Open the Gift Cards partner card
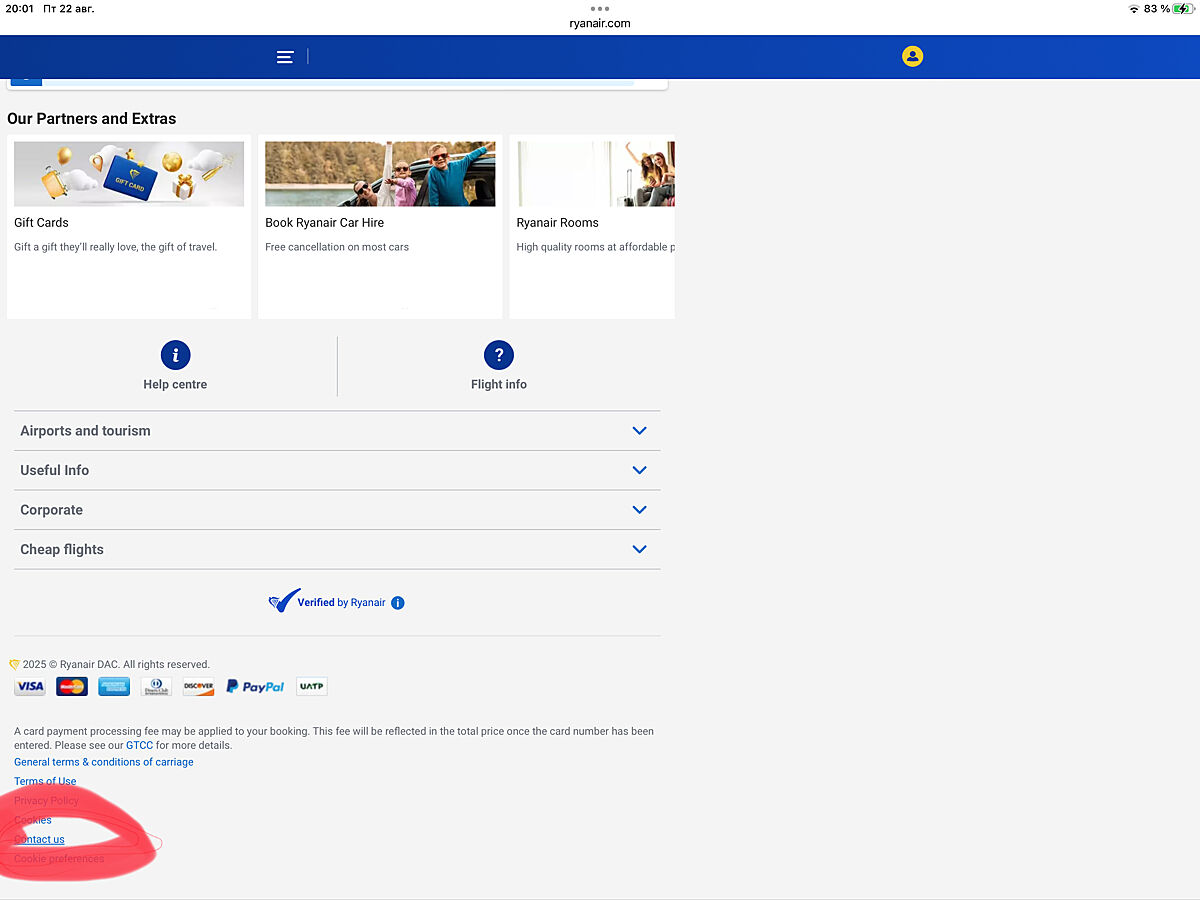Screen dimensions: 1200x900 [129, 227]
